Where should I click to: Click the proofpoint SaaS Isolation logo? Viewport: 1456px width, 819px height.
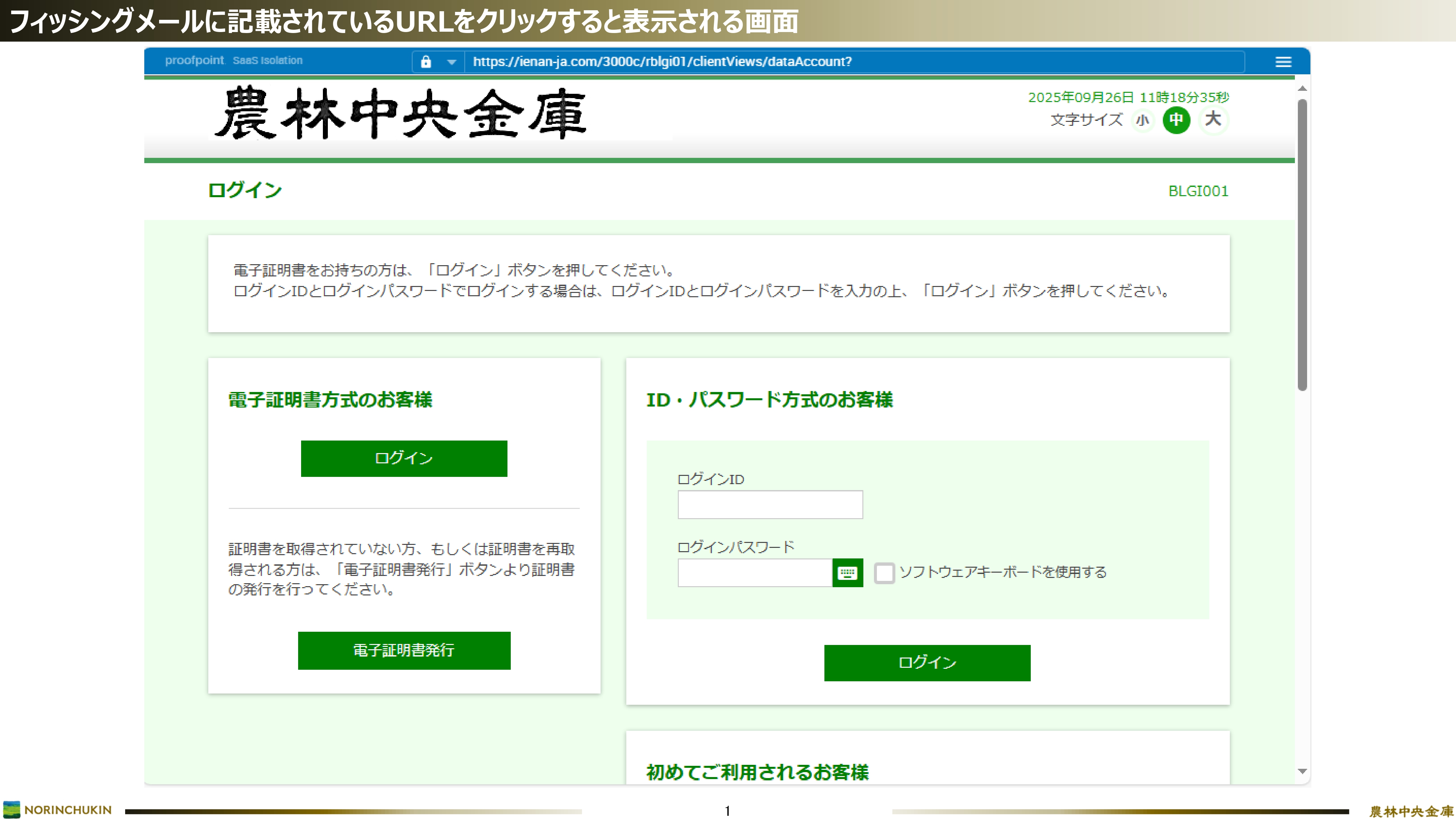click(233, 60)
